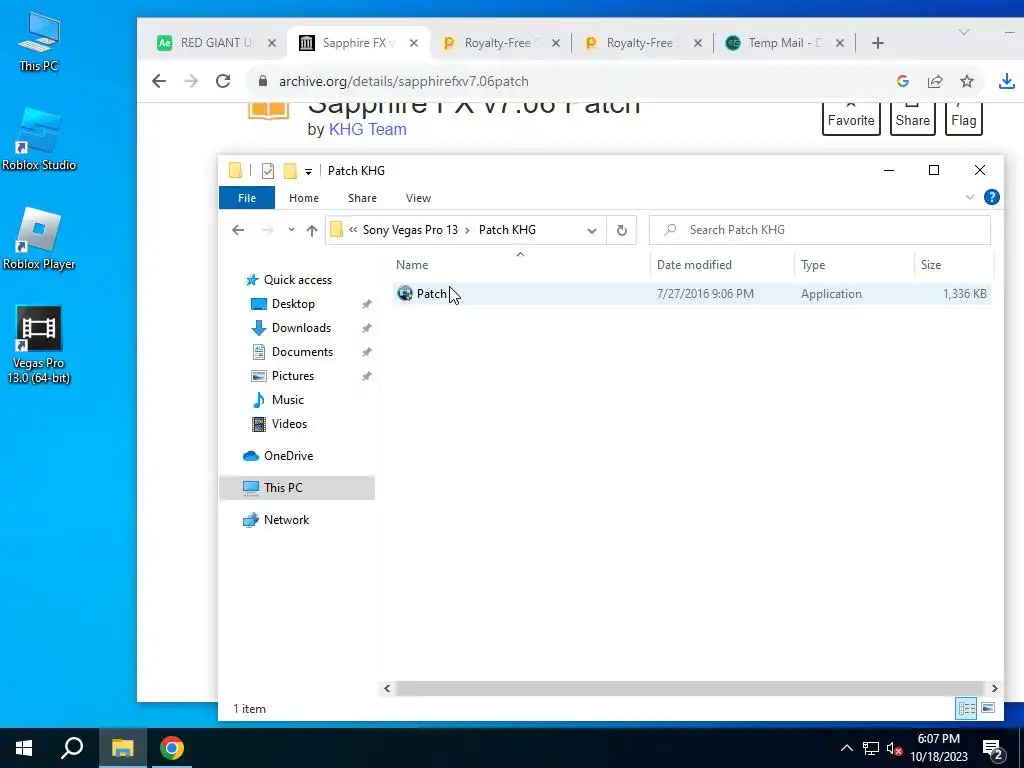
Task: Open the Home ribbon tab
Action: click(x=304, y=198)
